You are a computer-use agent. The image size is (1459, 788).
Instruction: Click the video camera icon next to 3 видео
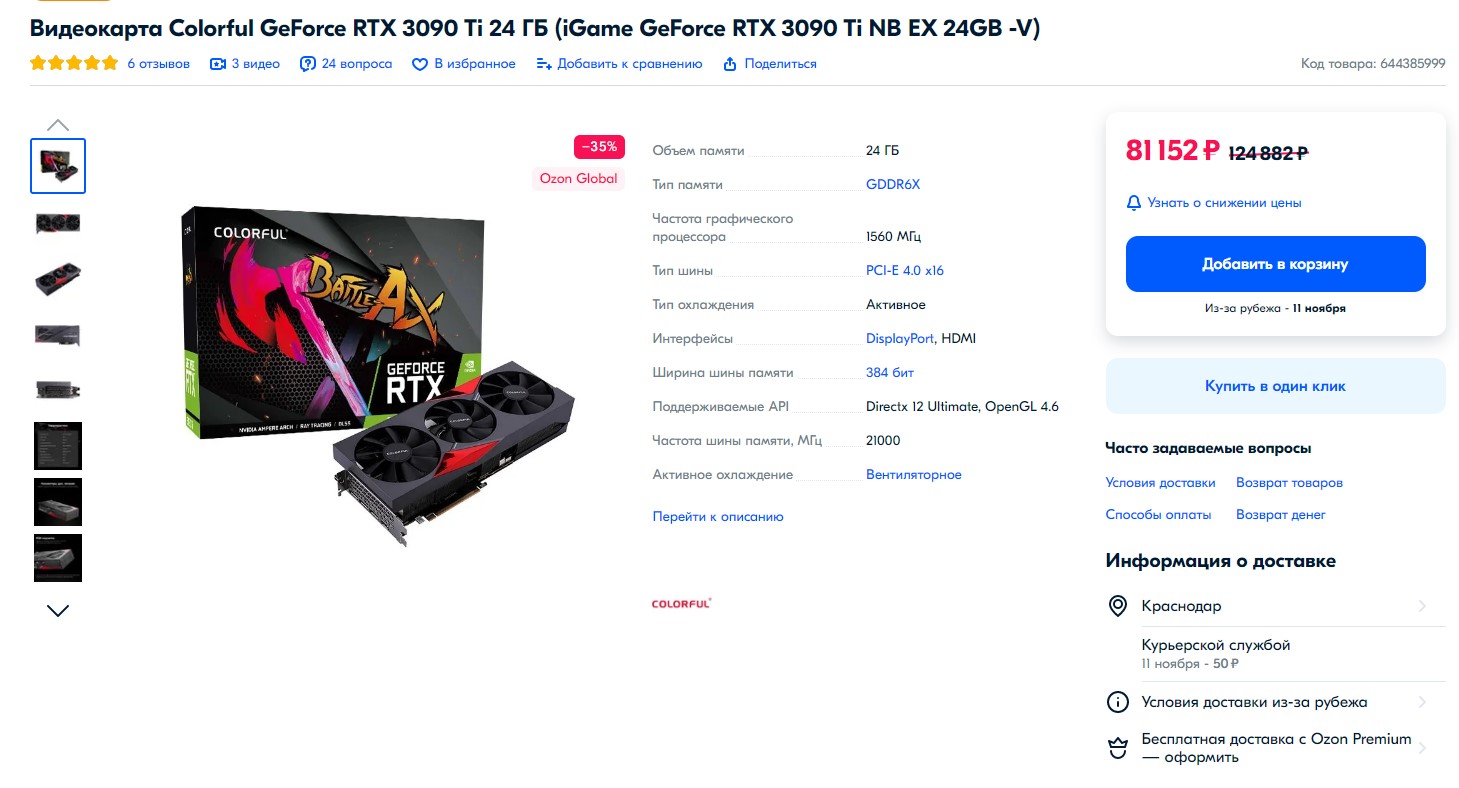pyautogui.click(x=218, y=64)
